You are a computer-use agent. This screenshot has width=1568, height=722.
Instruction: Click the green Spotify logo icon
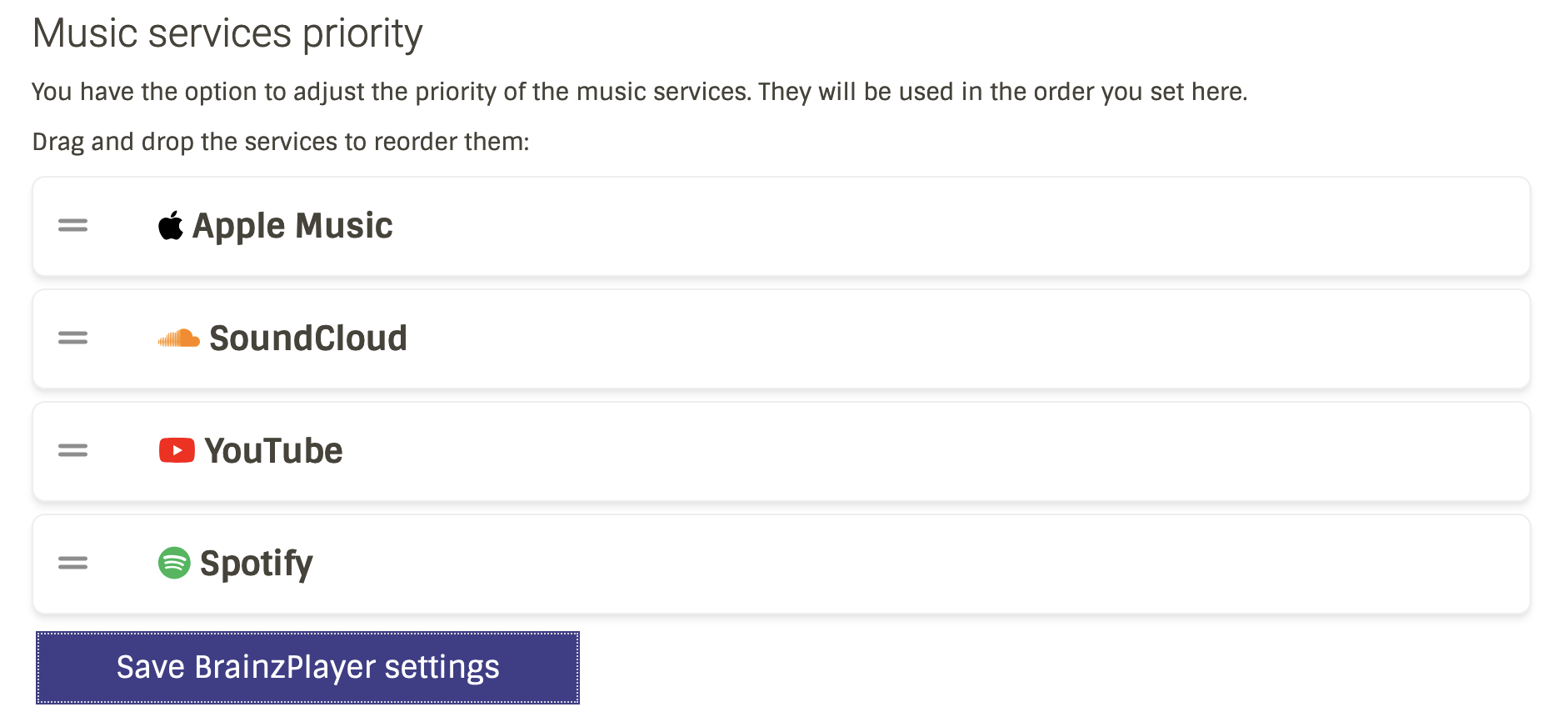tap(174, 563)
